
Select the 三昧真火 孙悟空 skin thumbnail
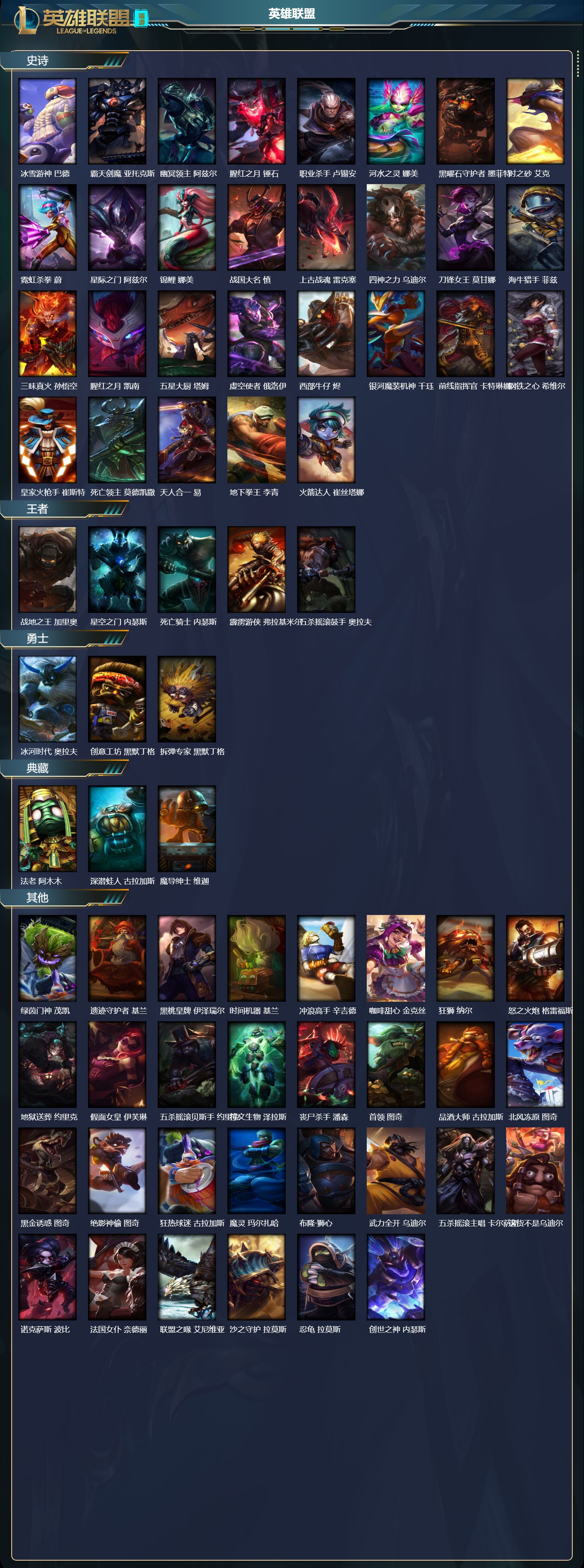point(47,334)
